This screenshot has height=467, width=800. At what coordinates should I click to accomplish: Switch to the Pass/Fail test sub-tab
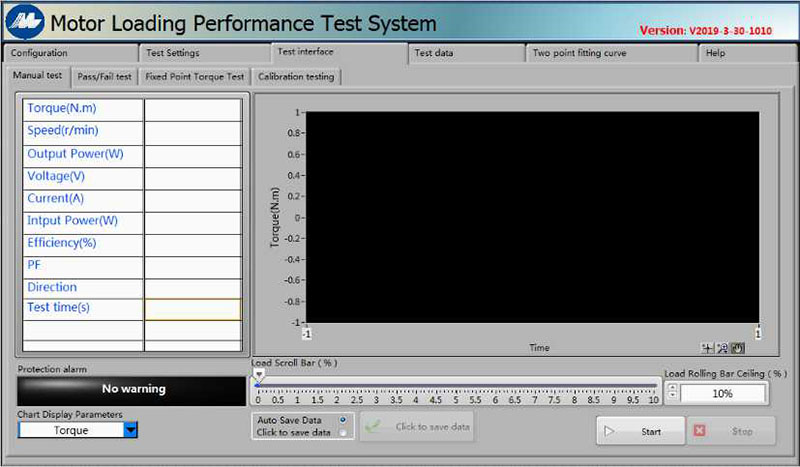pyautogui.click(x=105, y=76)
